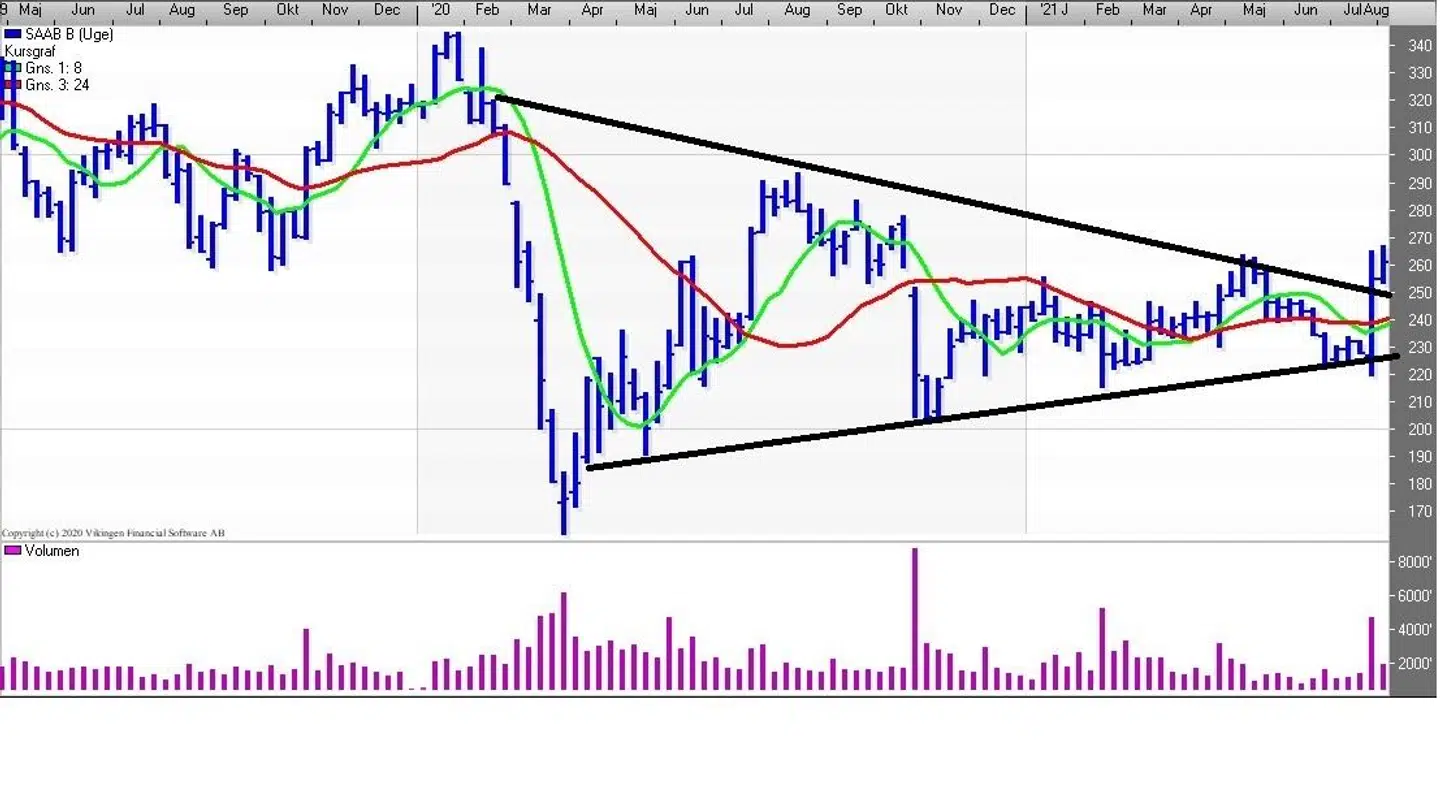Click the '20 year marker on time axis
1440x810 pixels.
click(439, 10)
